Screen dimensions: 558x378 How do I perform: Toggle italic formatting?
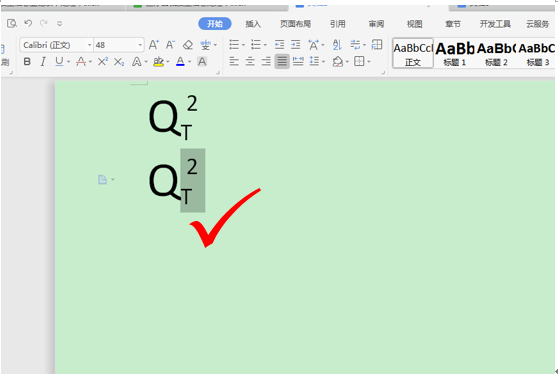[x=43, y=62]
